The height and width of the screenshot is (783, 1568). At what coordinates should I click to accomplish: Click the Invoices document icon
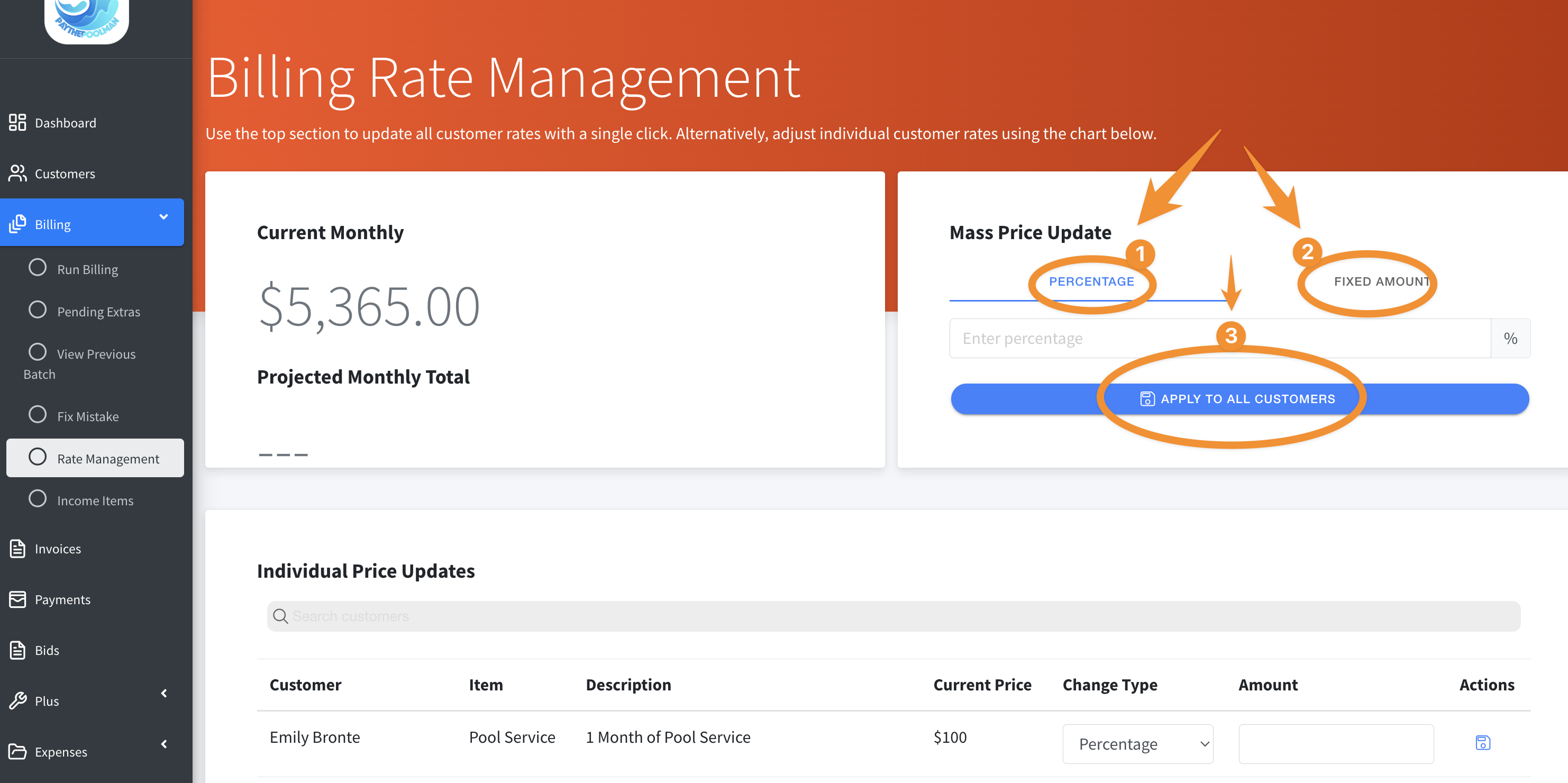coord(17,549)
